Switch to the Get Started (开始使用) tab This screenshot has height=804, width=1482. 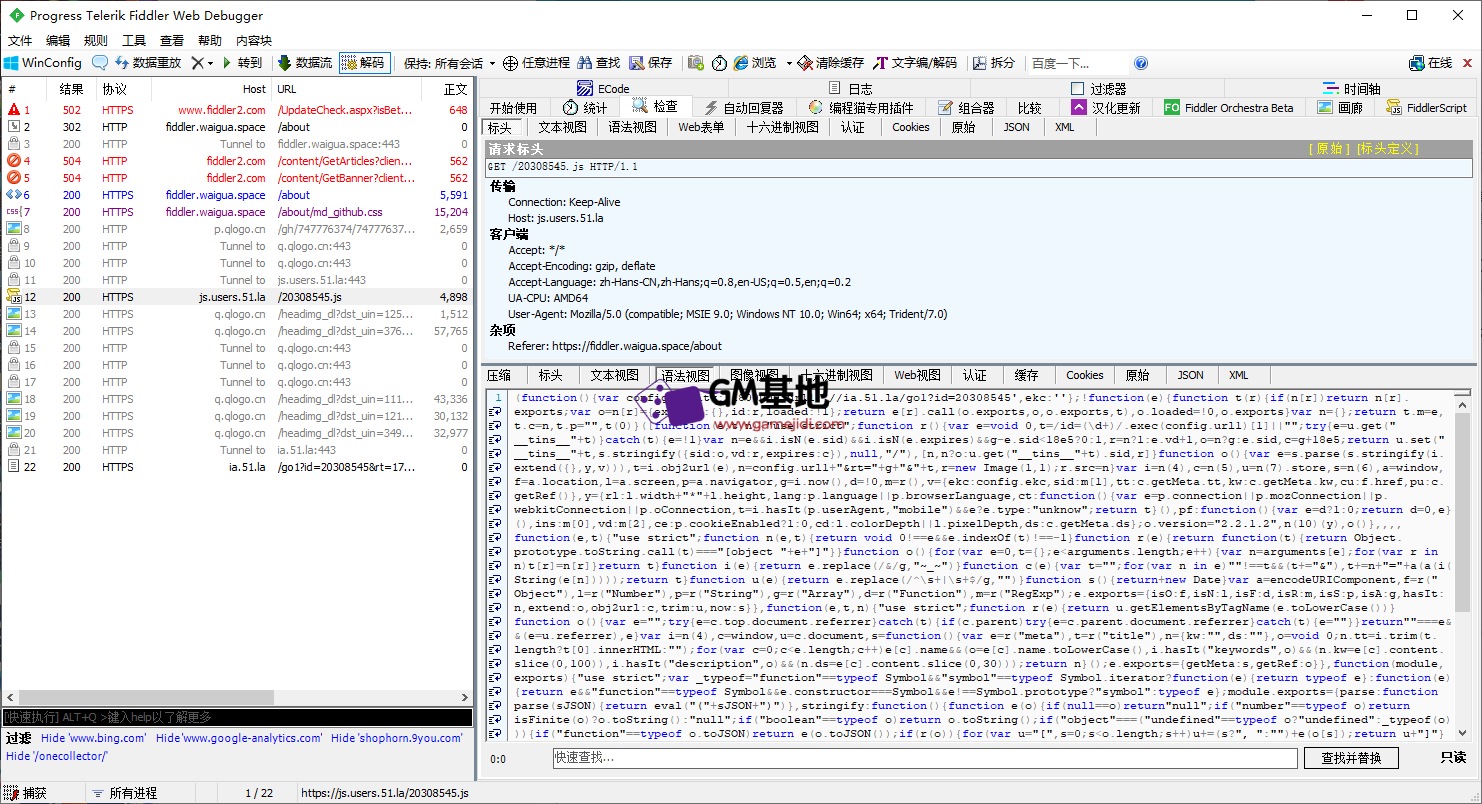(514, 107)
